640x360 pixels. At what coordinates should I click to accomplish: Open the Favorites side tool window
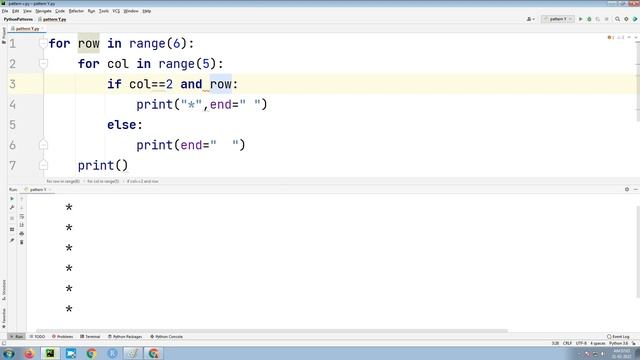point(4,318)
